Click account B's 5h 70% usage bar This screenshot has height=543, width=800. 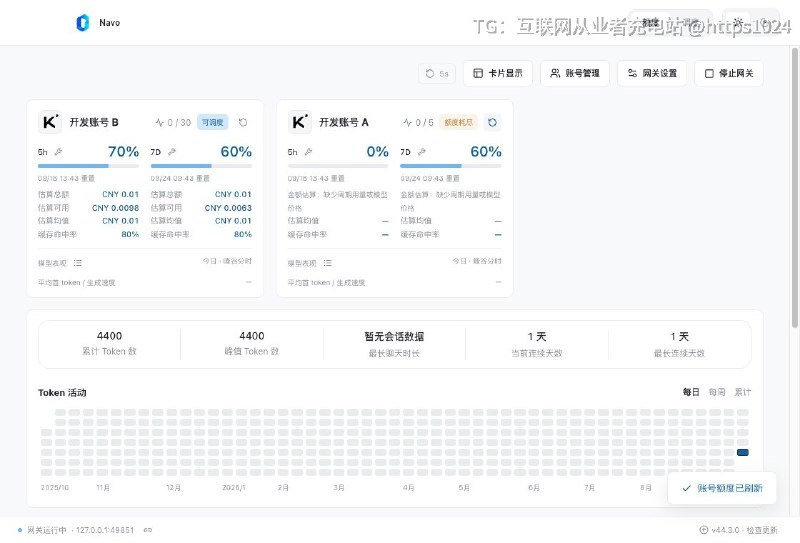point(88,166)
